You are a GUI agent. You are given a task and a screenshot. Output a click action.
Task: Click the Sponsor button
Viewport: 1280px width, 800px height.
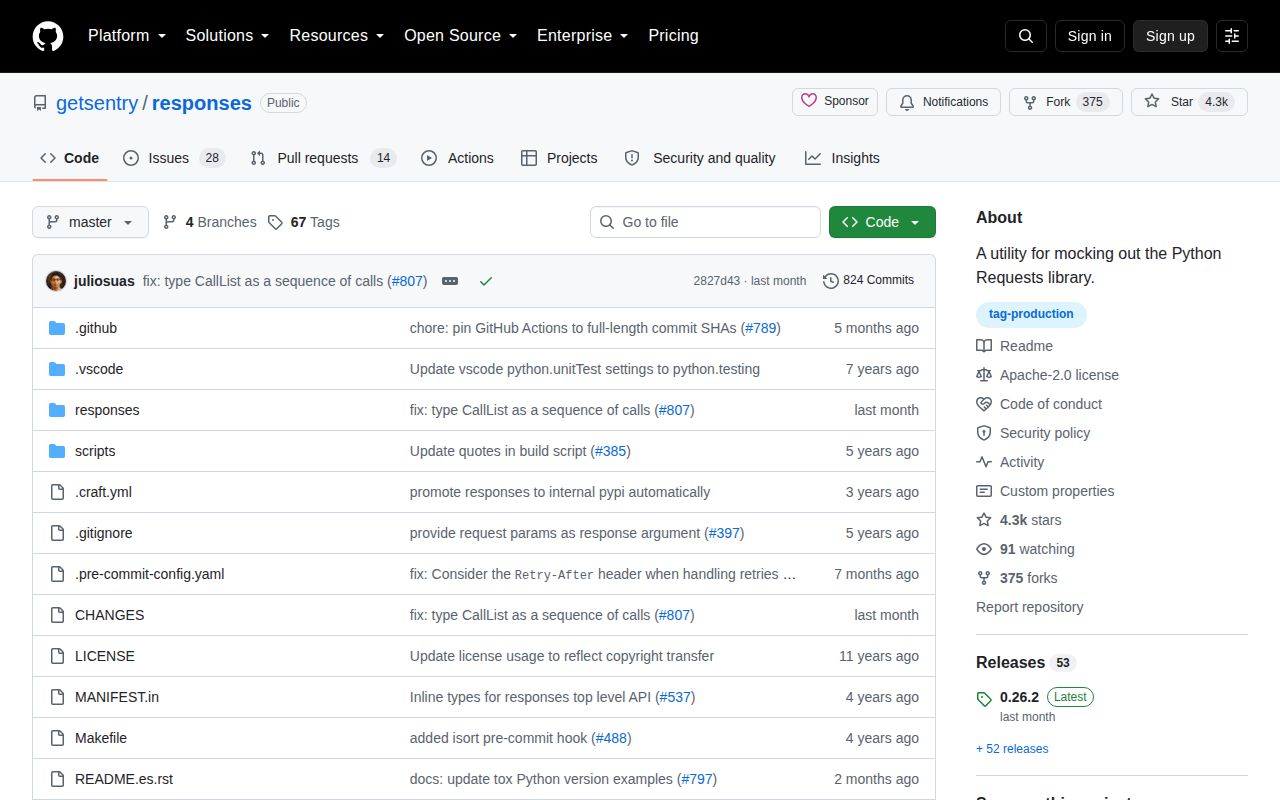coord(835,102)
